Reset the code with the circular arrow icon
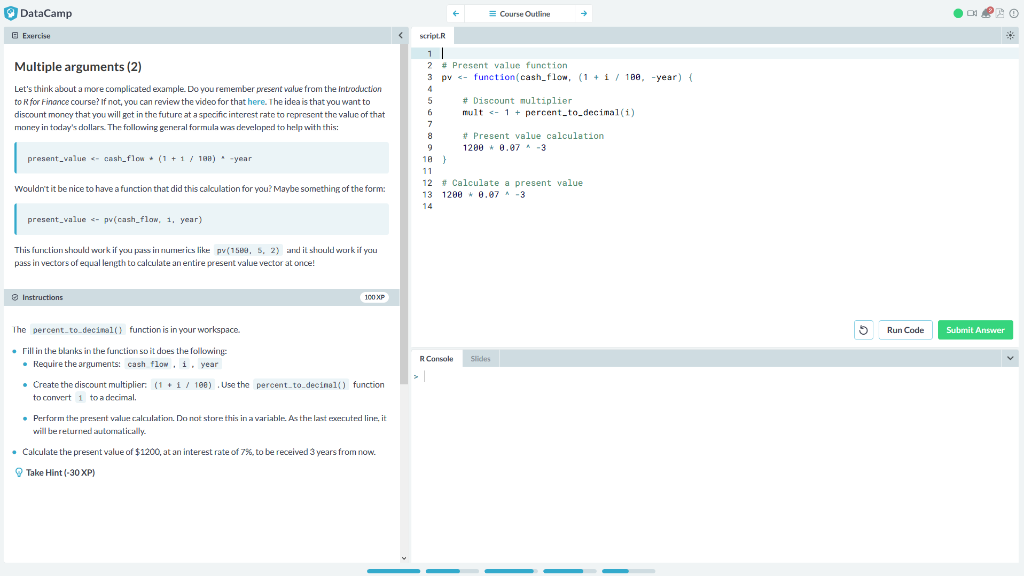 (862, 329)
